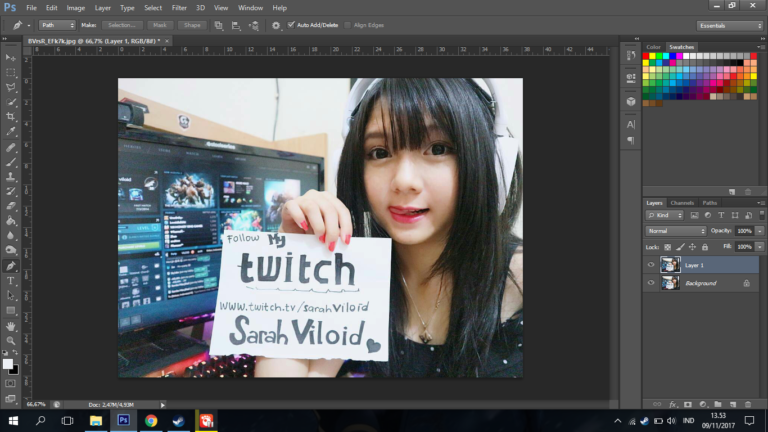Select the Zoom tool in toolbox
The width and height of the screenshot is (768, 432).
coord(10,341)
